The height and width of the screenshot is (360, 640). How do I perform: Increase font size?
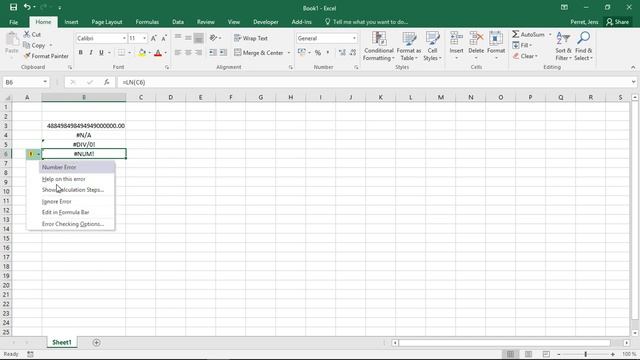[153, 38]
